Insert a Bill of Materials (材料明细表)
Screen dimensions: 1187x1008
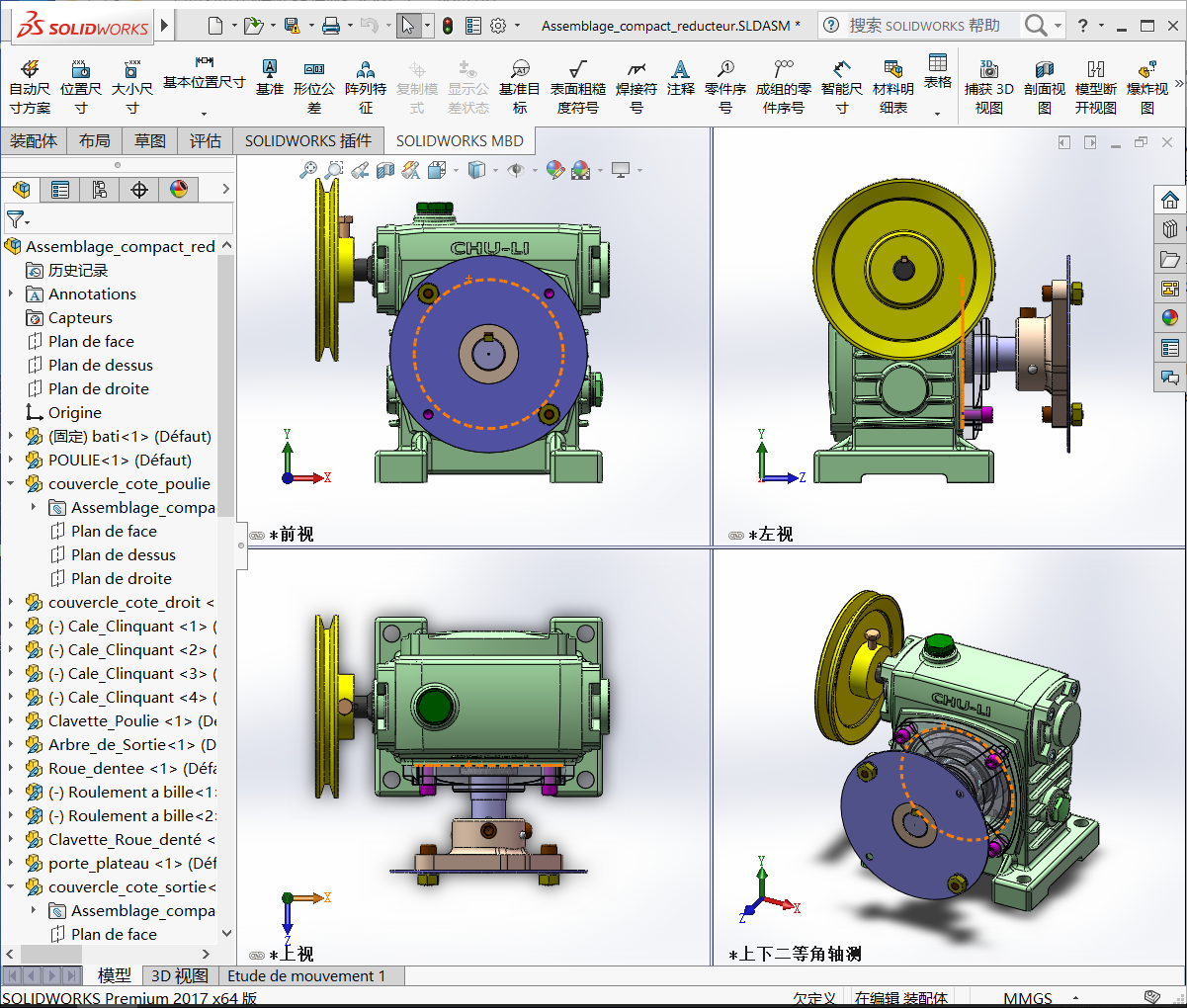pyautogui.click(x=893, y=87)
